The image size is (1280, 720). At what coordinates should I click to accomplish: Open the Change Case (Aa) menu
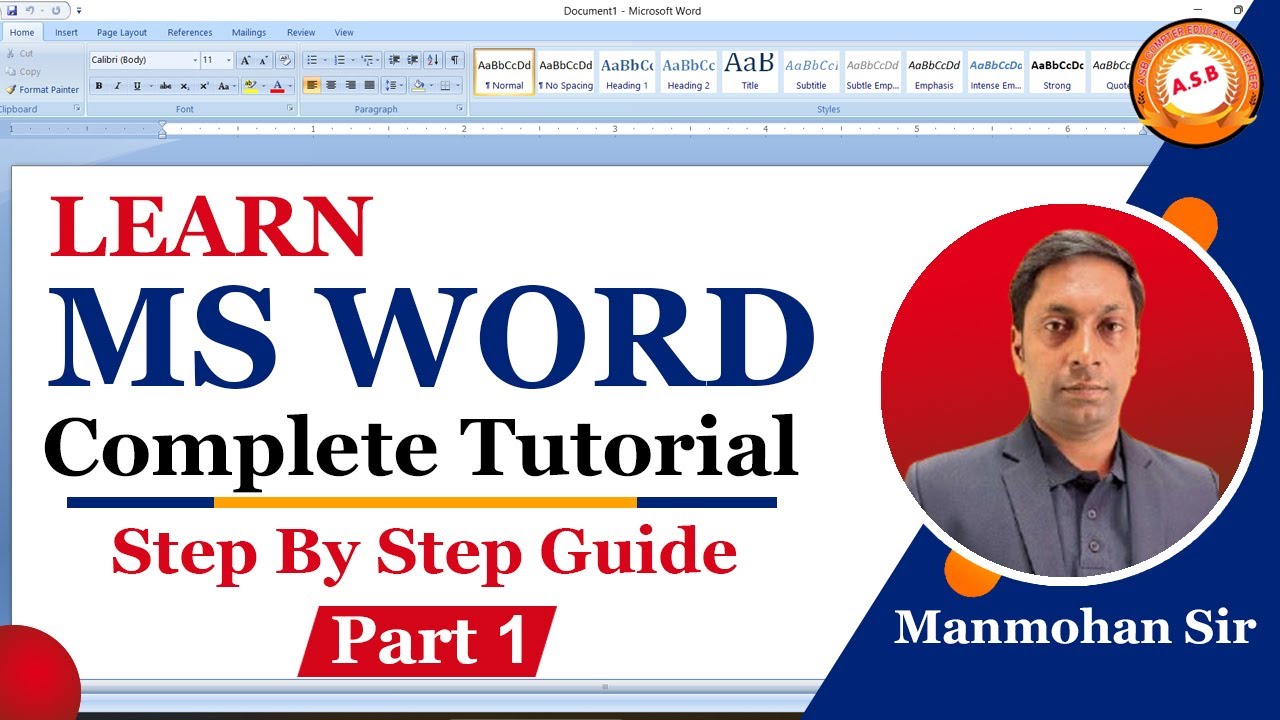pos(224,86)
